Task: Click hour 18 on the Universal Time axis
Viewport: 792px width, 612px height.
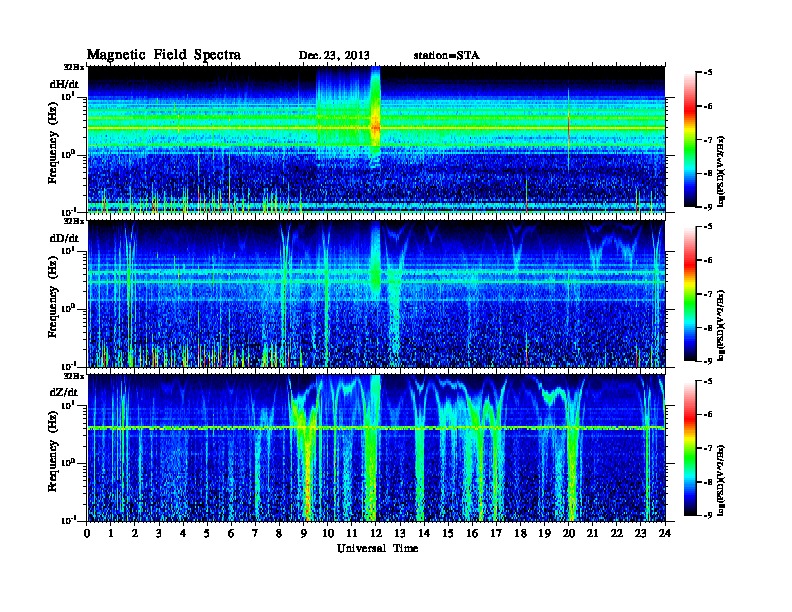Action: (x=521, y=533)
